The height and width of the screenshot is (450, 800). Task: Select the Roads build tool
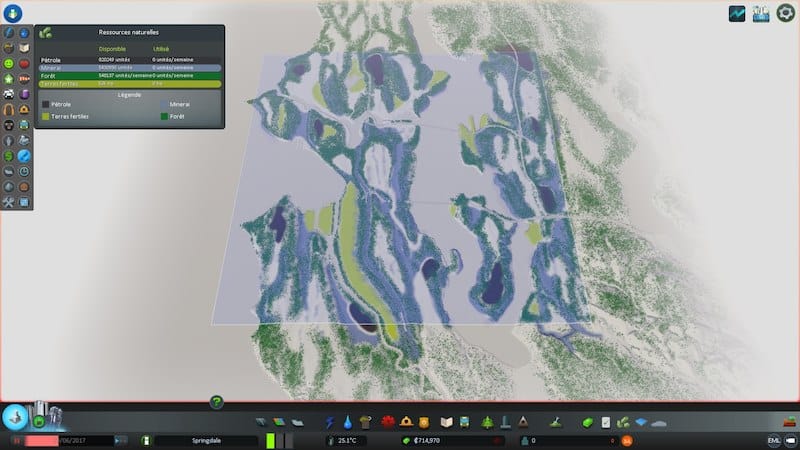click(262, 422)
